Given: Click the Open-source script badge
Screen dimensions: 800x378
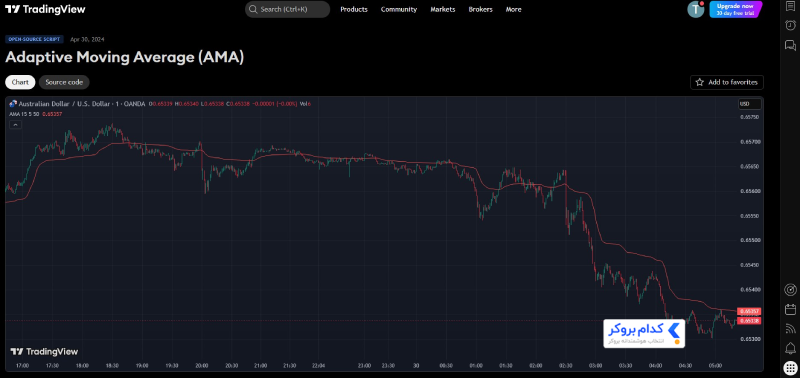Looking at the screenshot, I should (34, 39).
